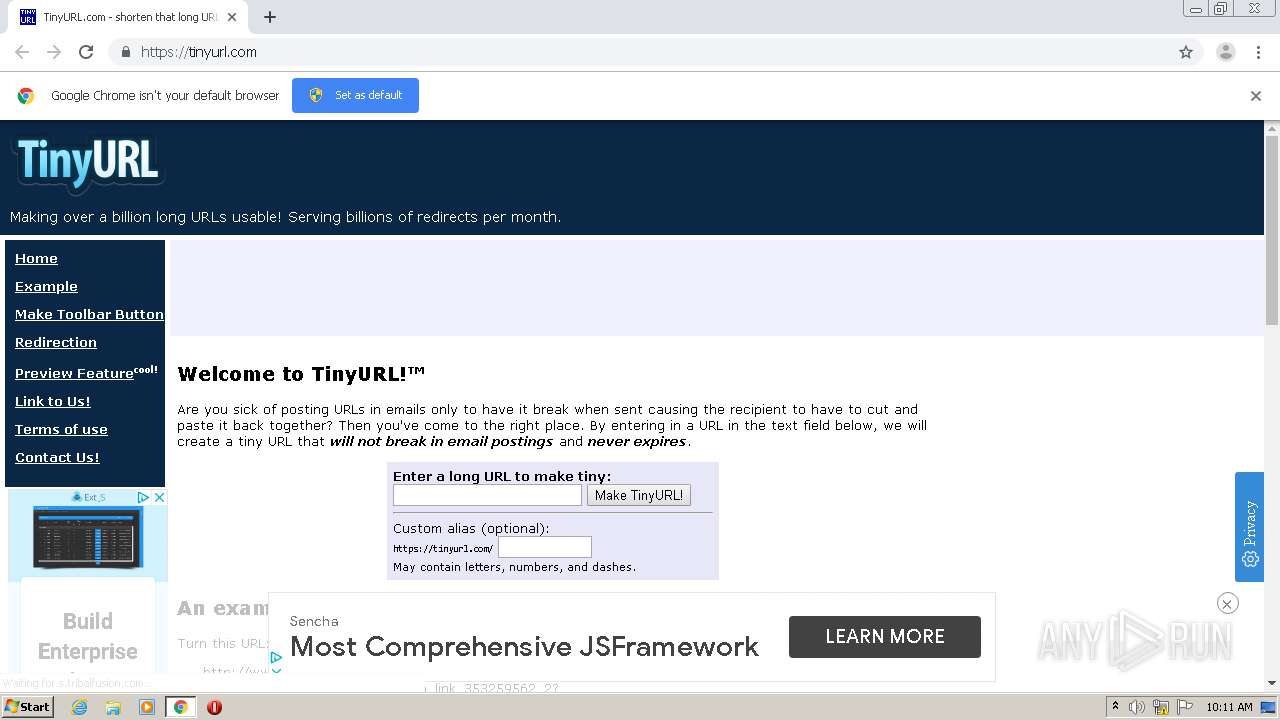Click the volume speaker tray icon
The height and width of the screenshot is (720, 1280).
[x=1137, y=707]
